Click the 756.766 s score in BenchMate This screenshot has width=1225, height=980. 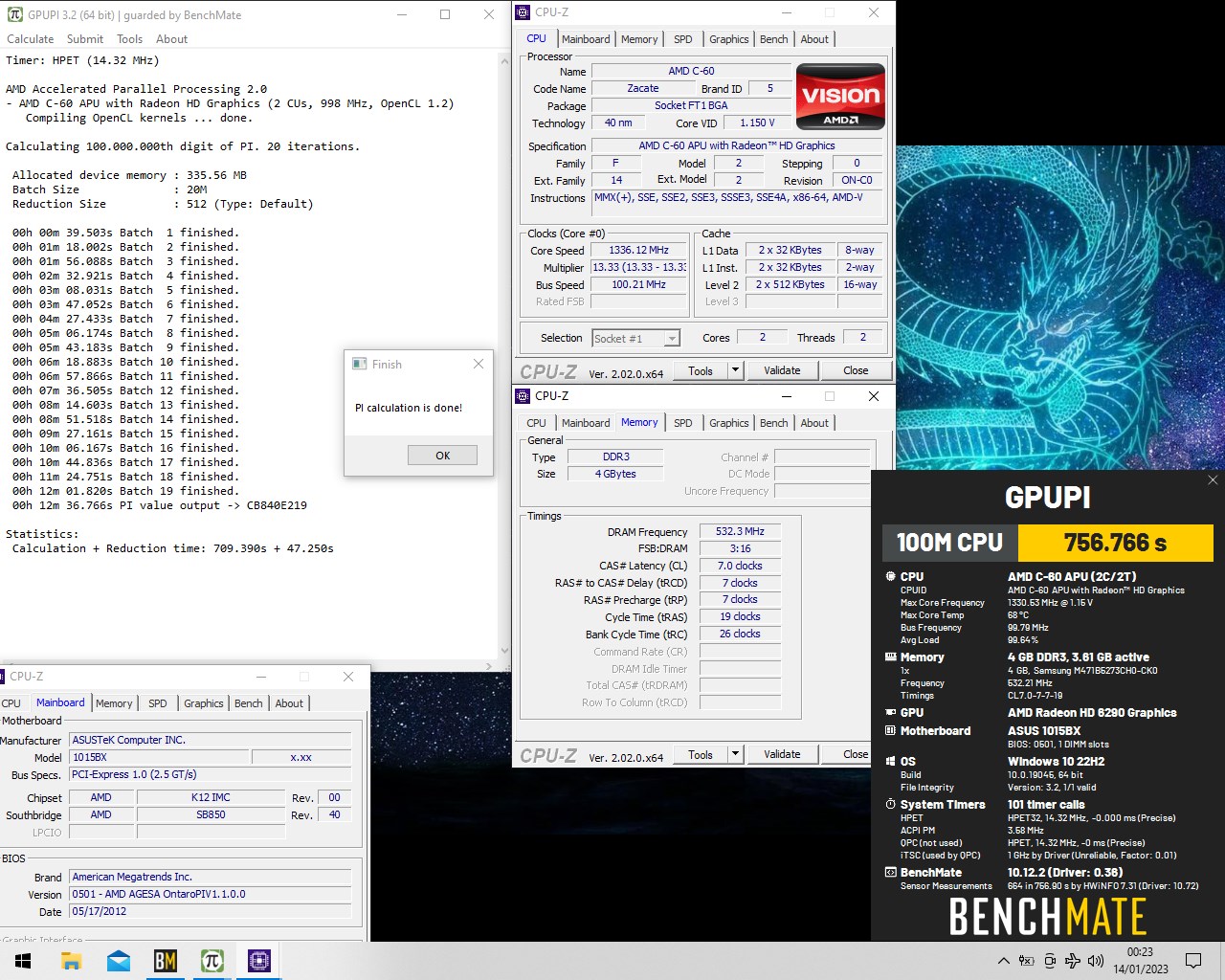click(x=1116, y=543)
